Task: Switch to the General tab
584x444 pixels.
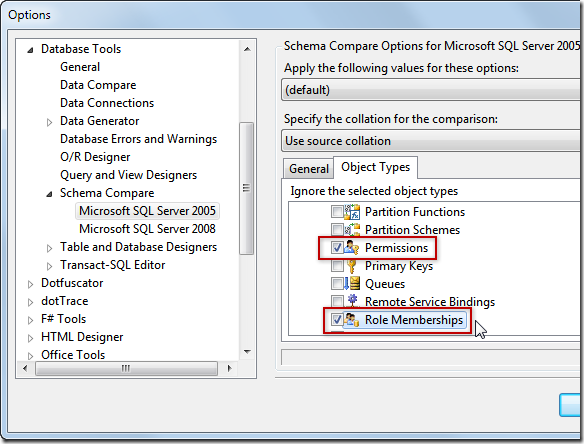Action: coord(309,169)
